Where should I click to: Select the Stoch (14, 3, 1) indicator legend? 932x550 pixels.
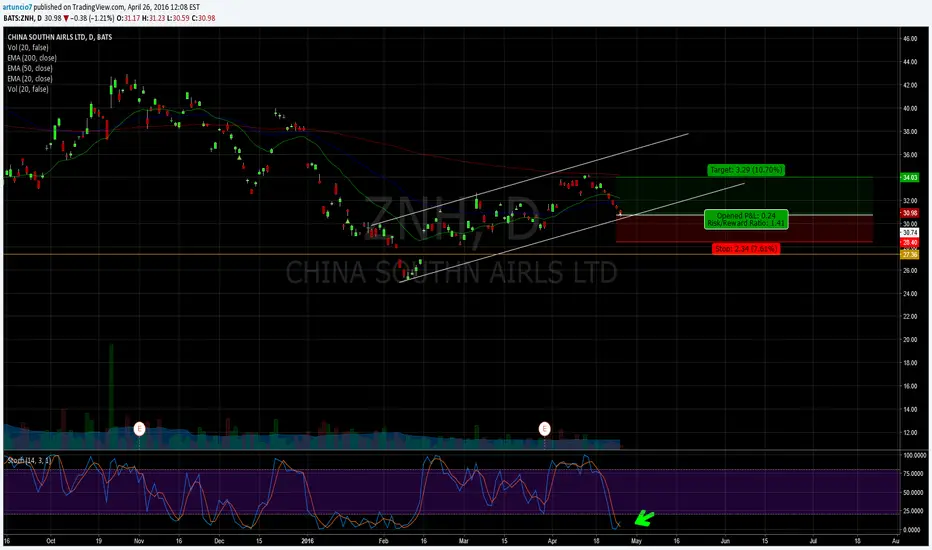29,461
